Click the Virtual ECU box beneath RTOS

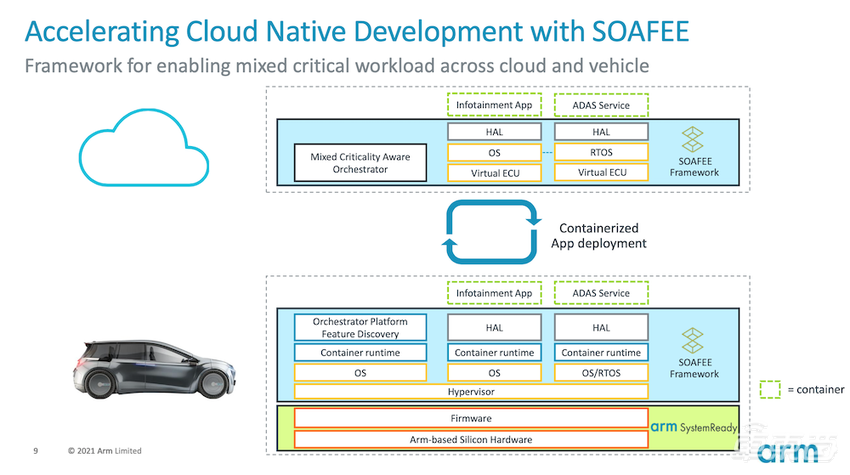[600, 173]
